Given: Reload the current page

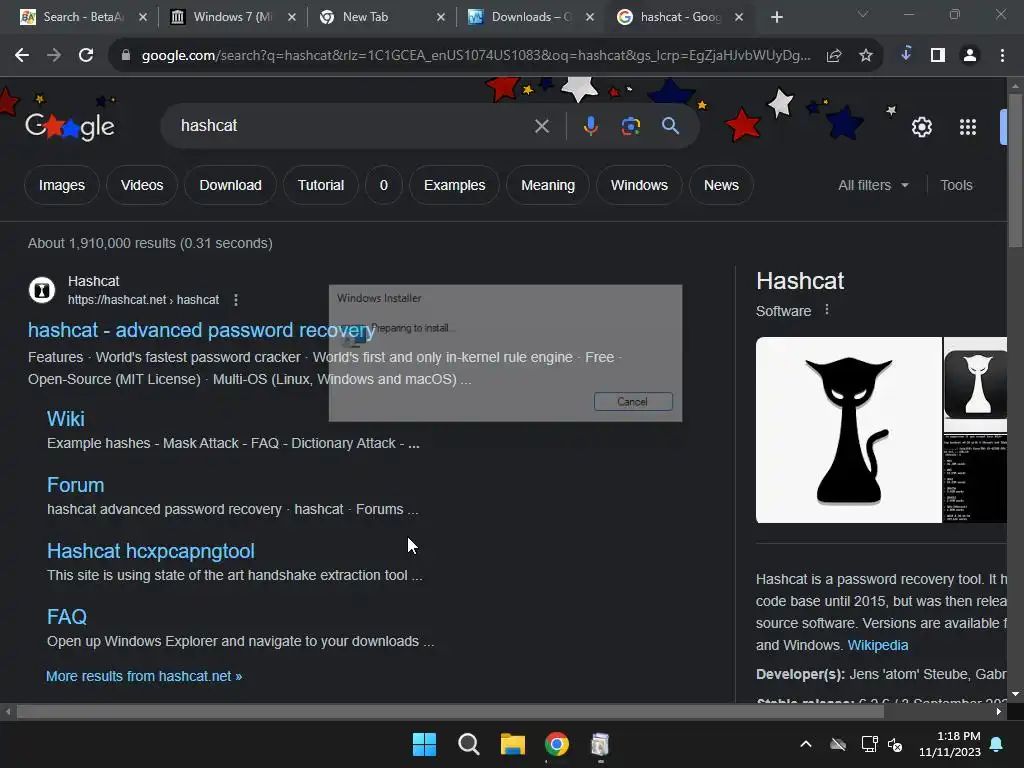Looking at the screenshot, I should click(86, 56).
